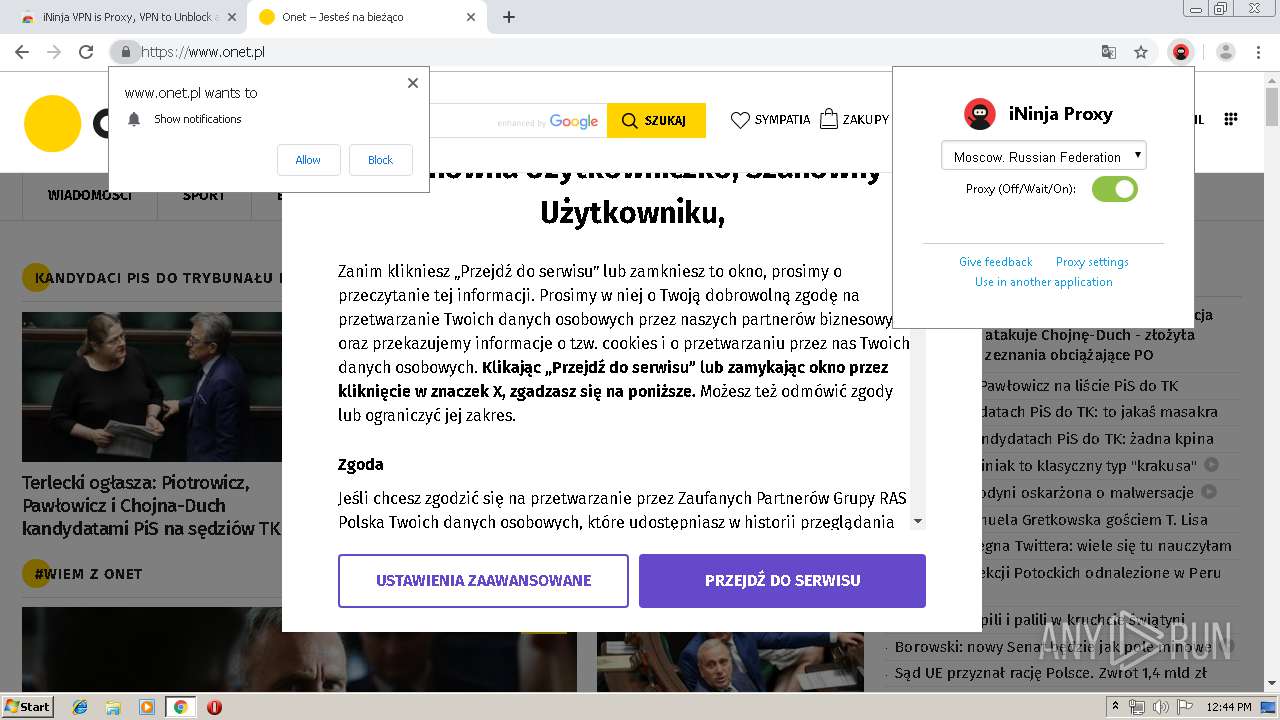This screenshot has height=720, width=1280.
Task: Click the Chrome icon in the taskbar
Action: pyautogui.click(x=180, y=707)
